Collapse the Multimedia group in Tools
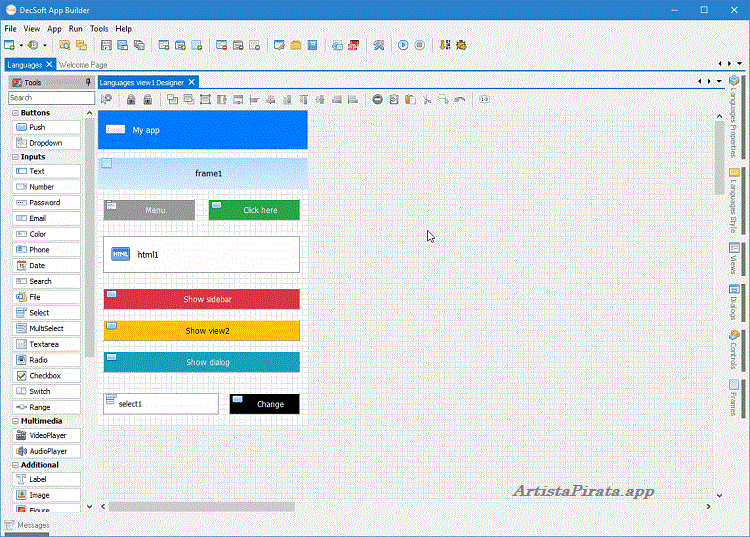This screenshot has width=750, height=537. pyautogui.click(x=15, y=421)
